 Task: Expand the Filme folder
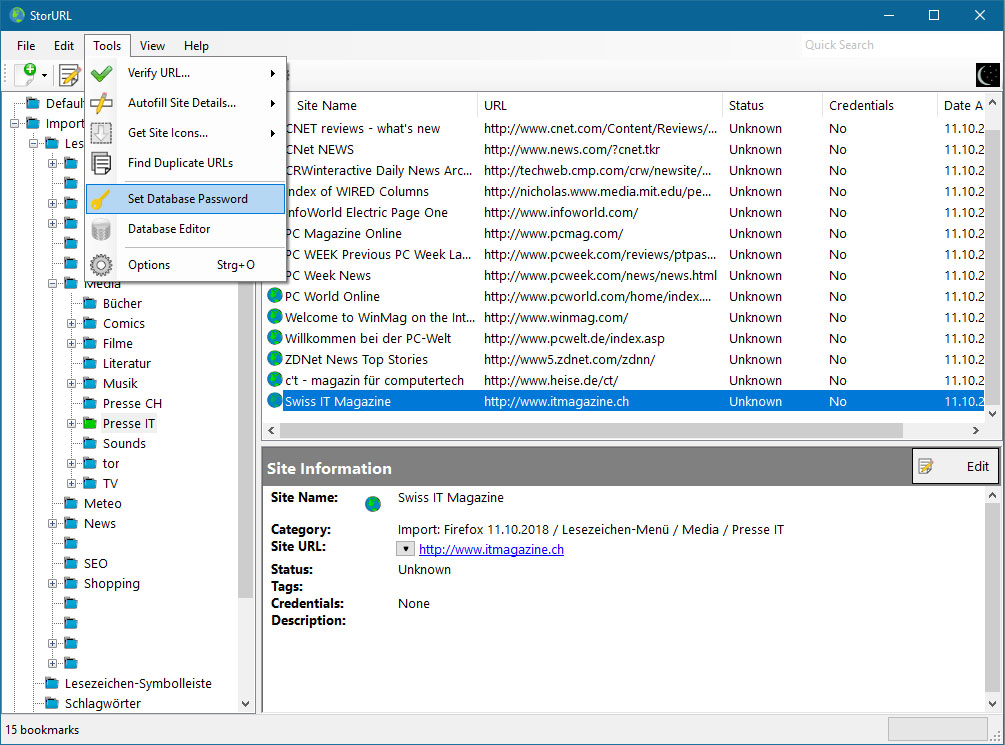(x=72, y=343)
